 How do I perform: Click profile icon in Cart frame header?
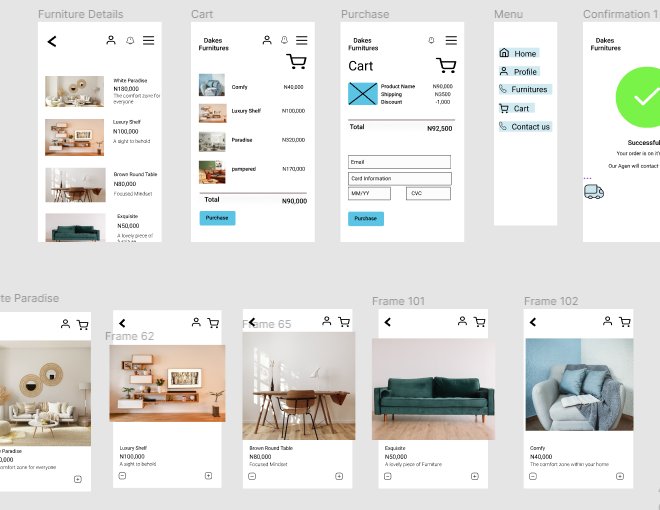(x=267, y=40)
